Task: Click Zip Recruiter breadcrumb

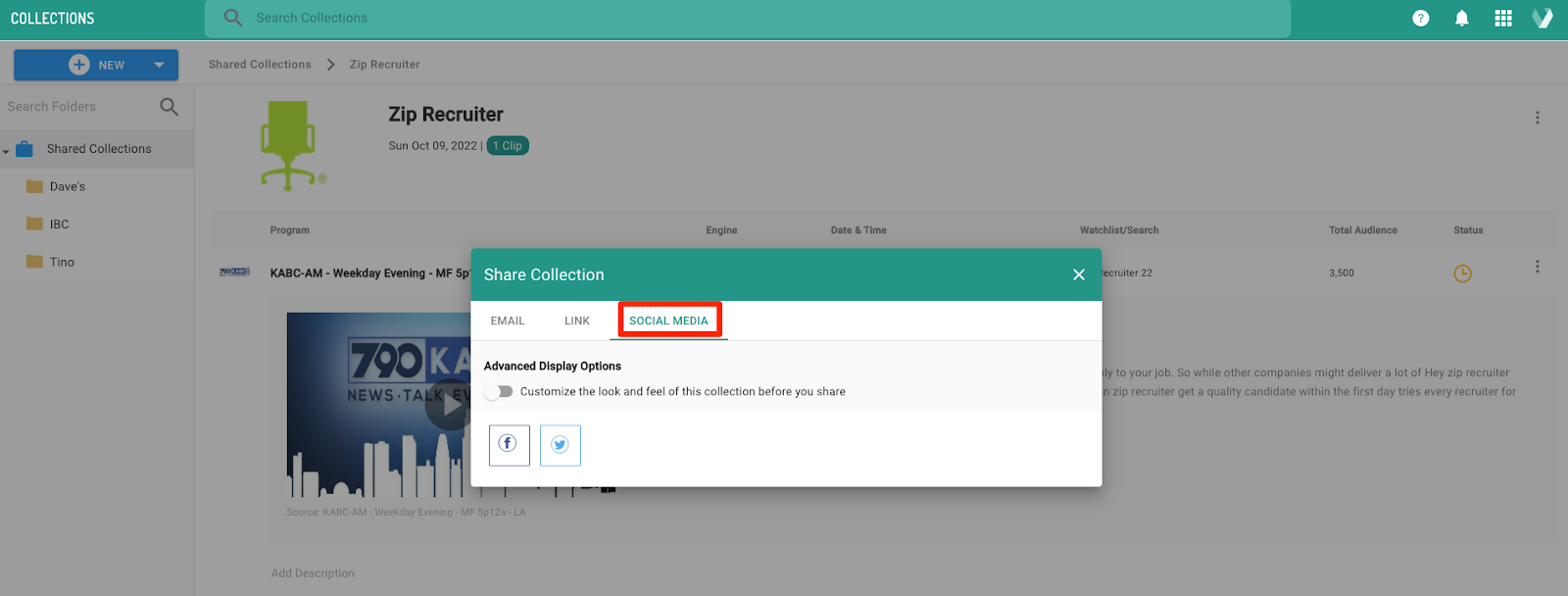Action: (385, 65)
